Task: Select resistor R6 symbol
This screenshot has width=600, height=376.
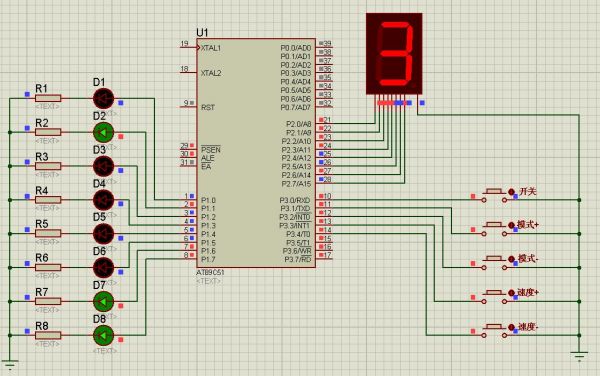Action: click(x=48, y=267)
